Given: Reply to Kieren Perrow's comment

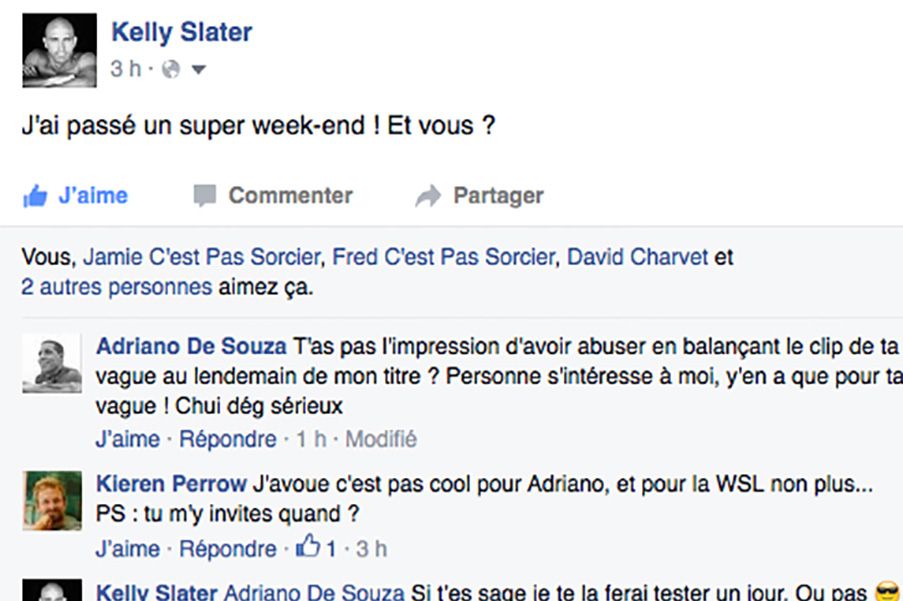Looking at the screenshot, I should 228,549.
